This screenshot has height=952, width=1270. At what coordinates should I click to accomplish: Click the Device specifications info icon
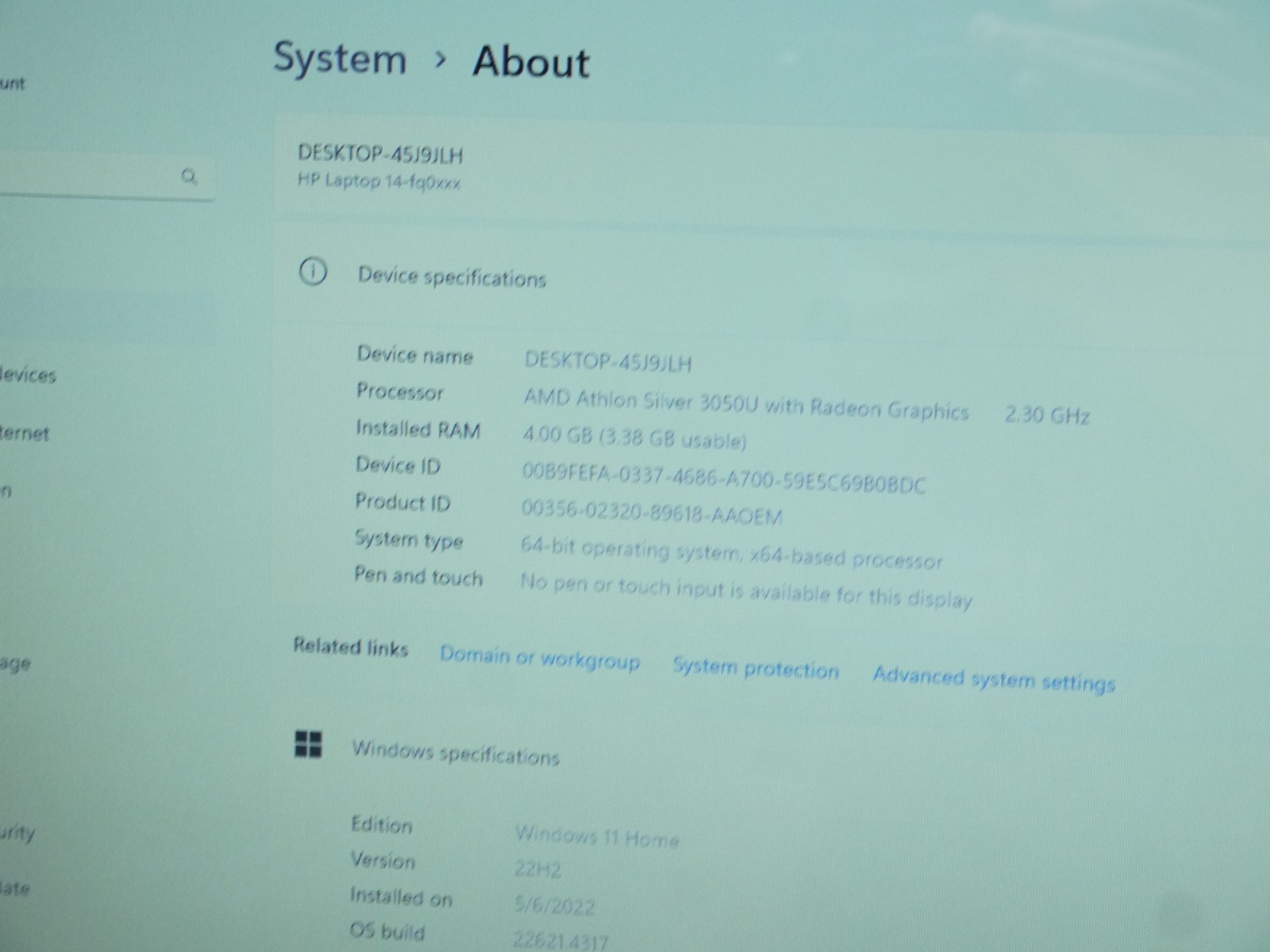tap(312, 272)
